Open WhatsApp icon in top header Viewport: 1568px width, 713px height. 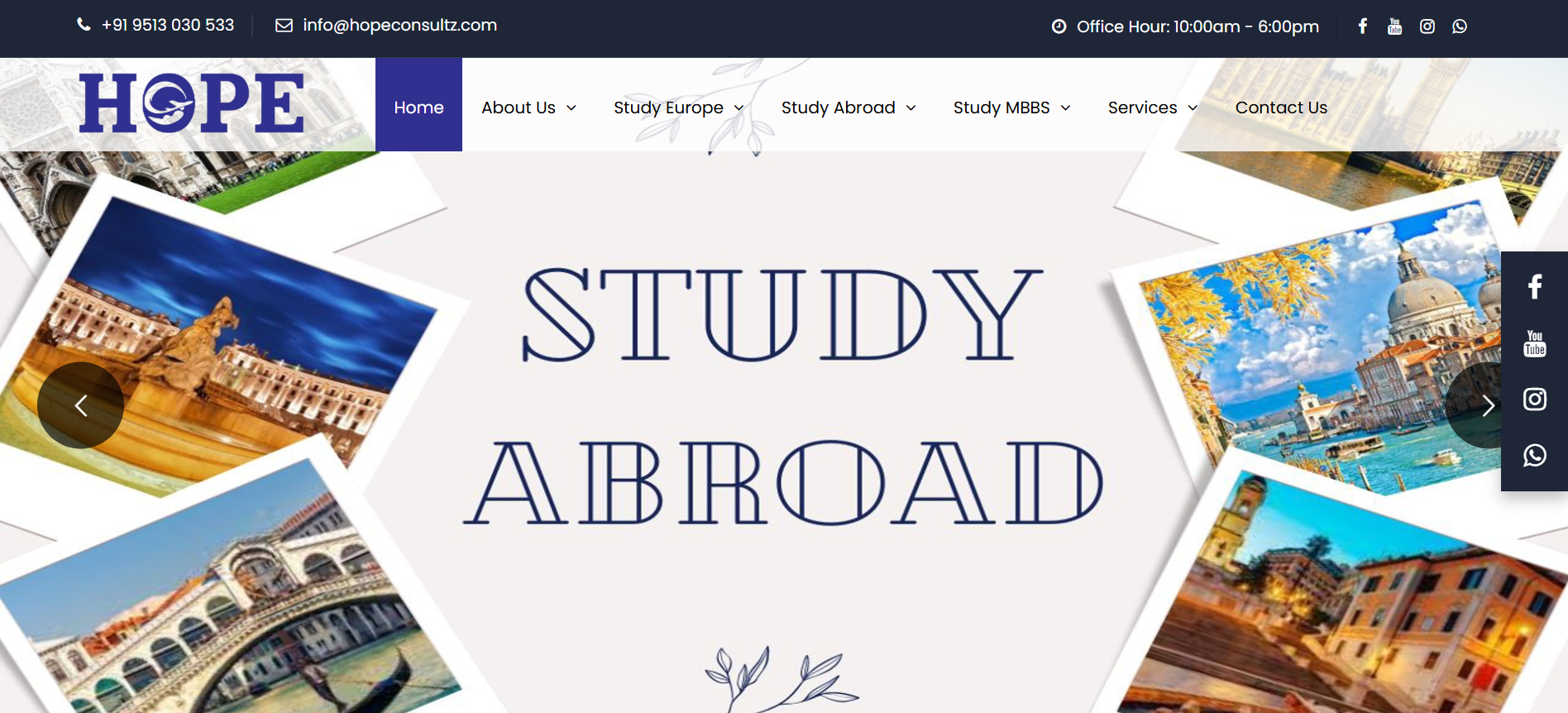pos(1460,26)
